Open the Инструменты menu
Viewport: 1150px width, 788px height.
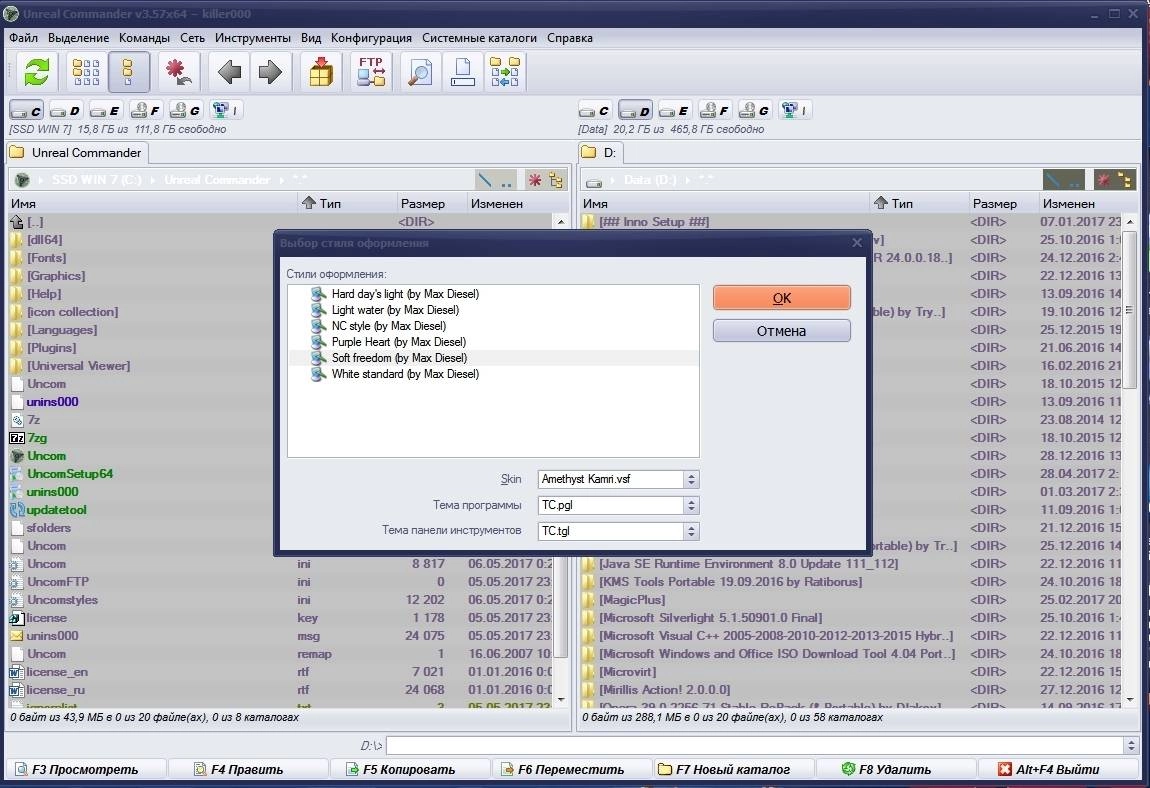(252, 37)
